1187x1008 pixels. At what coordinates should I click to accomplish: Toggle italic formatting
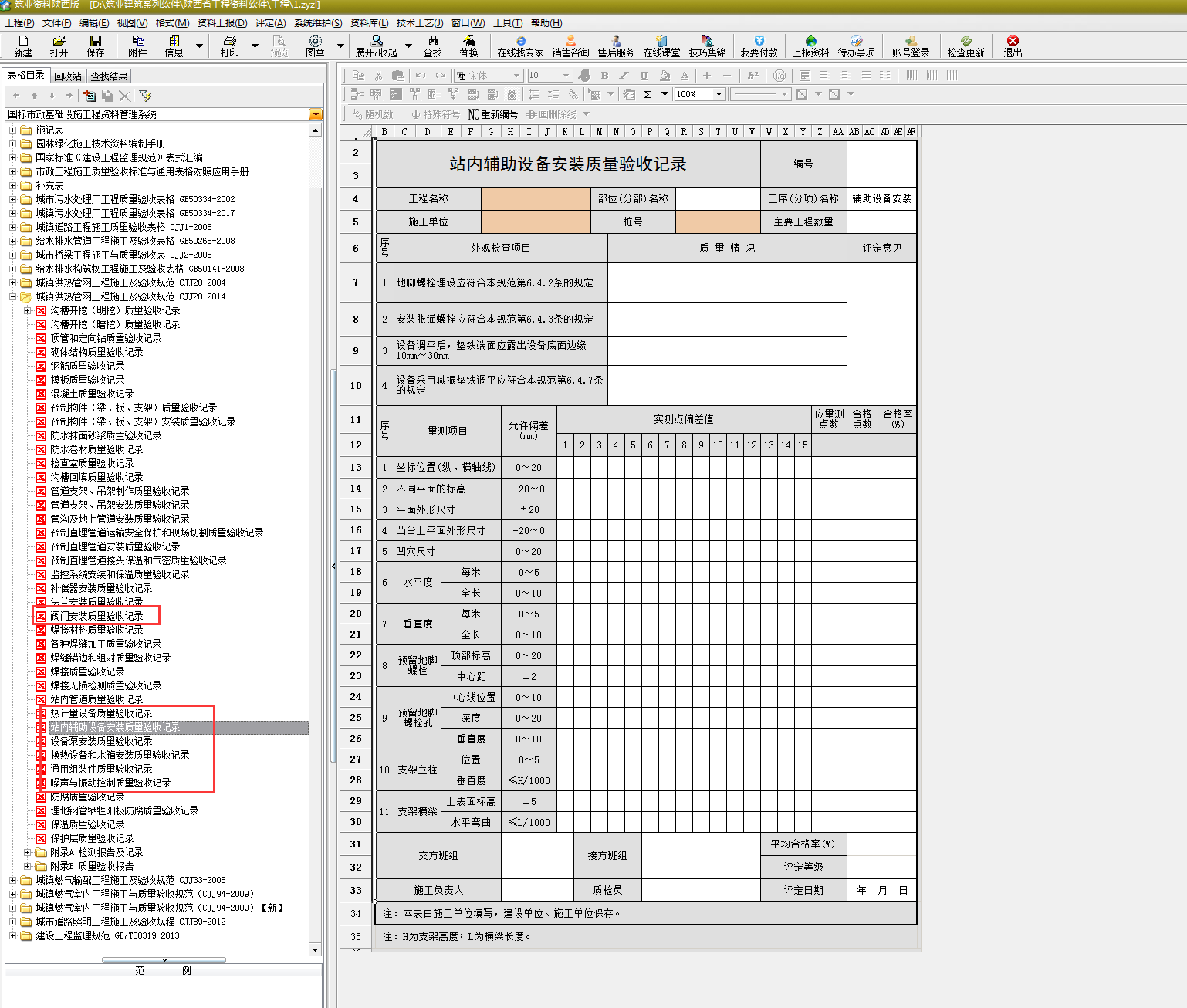click(624, 75)
